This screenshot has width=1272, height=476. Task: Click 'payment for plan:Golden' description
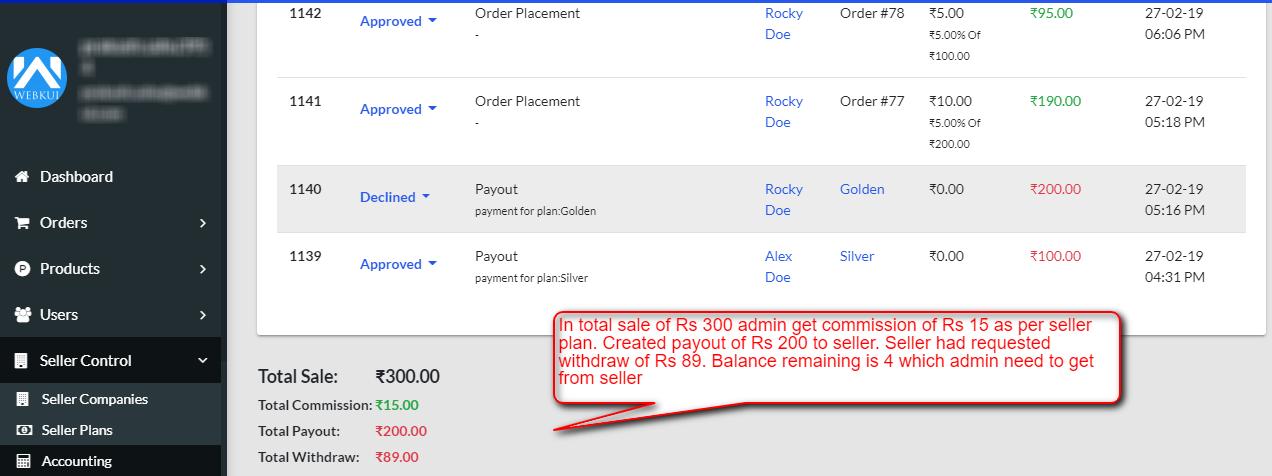click(535, 211)
